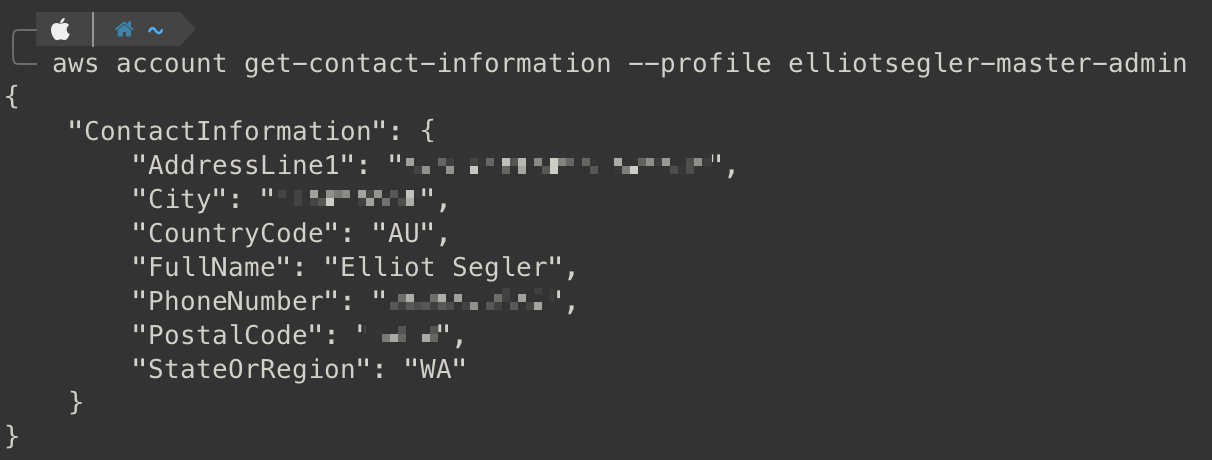Click the tilde directory symbol
The width and height of the screenshot is (1212, 460).
coord(155,31)
